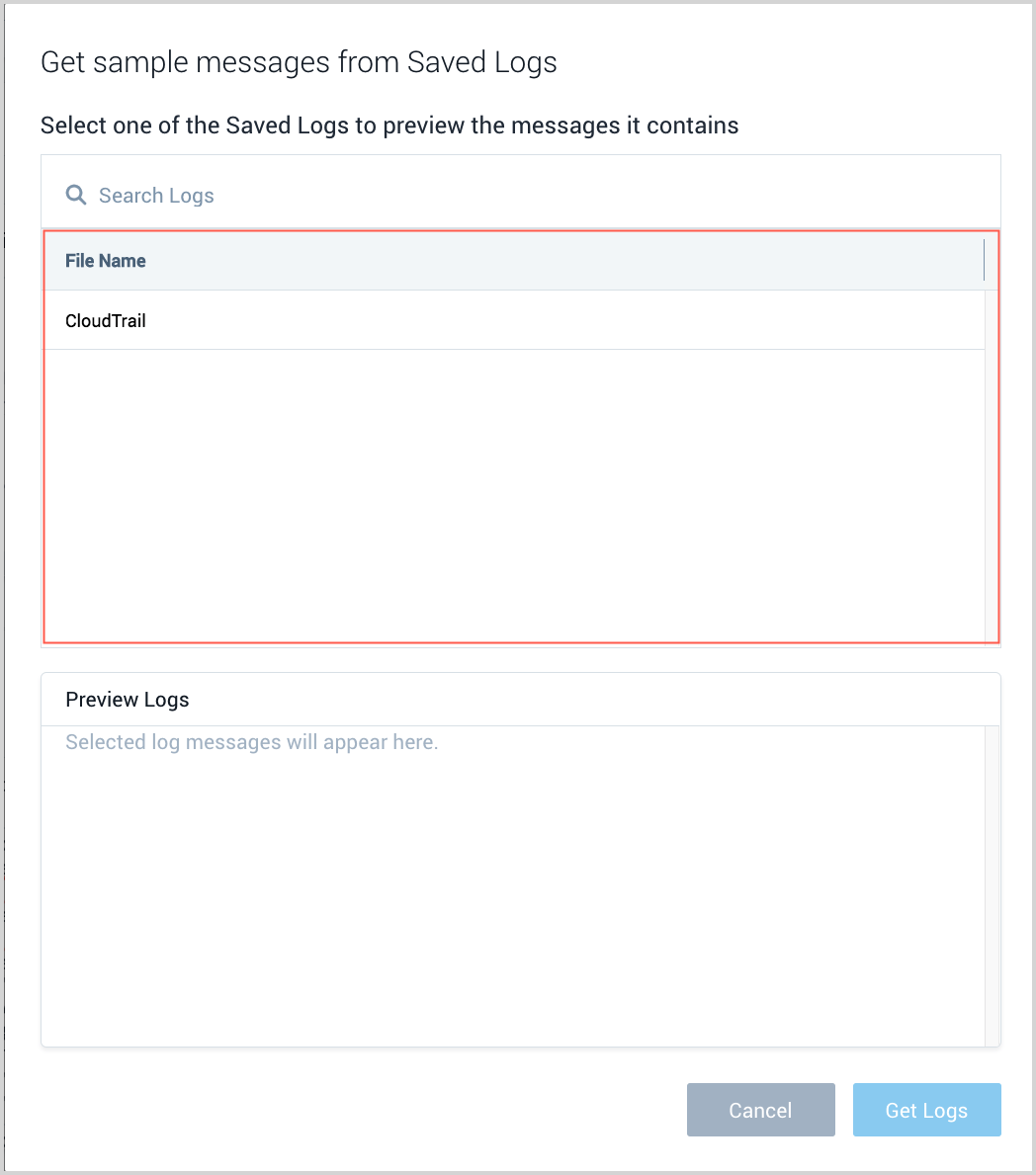Sort by the File Name column header
Viewport: 1036px width, 1175px height.
pos(105,260)
